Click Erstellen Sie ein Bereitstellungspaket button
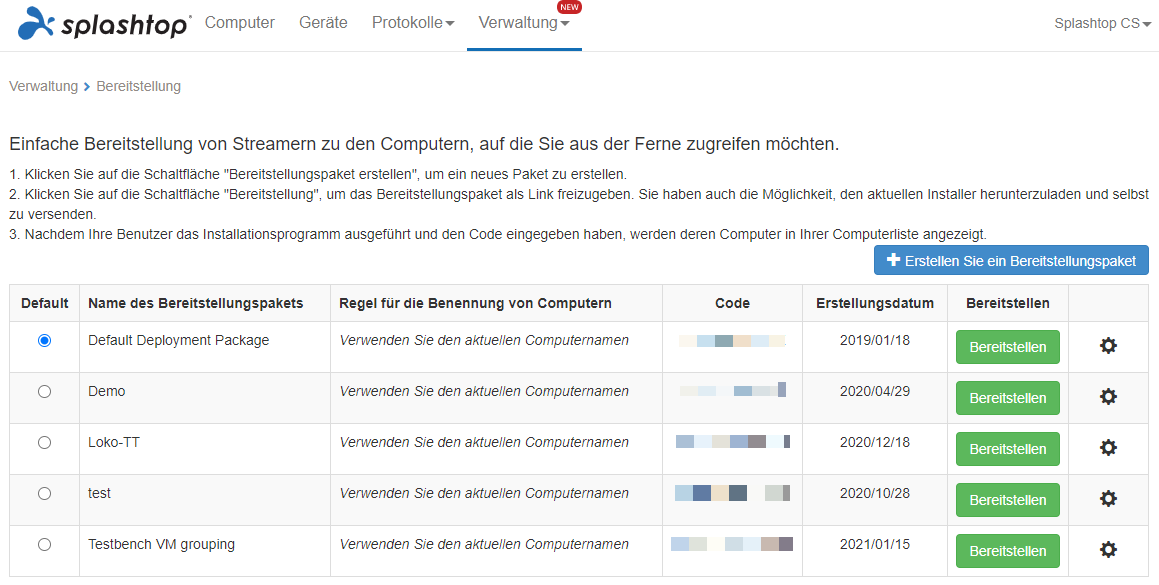This screenshot has width=1159, height=585. pos(1011,260)
